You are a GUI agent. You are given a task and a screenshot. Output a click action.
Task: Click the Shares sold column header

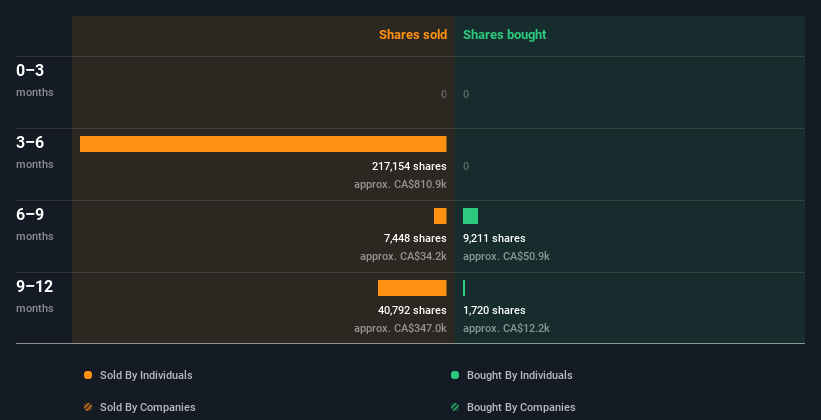pos(413,35)
